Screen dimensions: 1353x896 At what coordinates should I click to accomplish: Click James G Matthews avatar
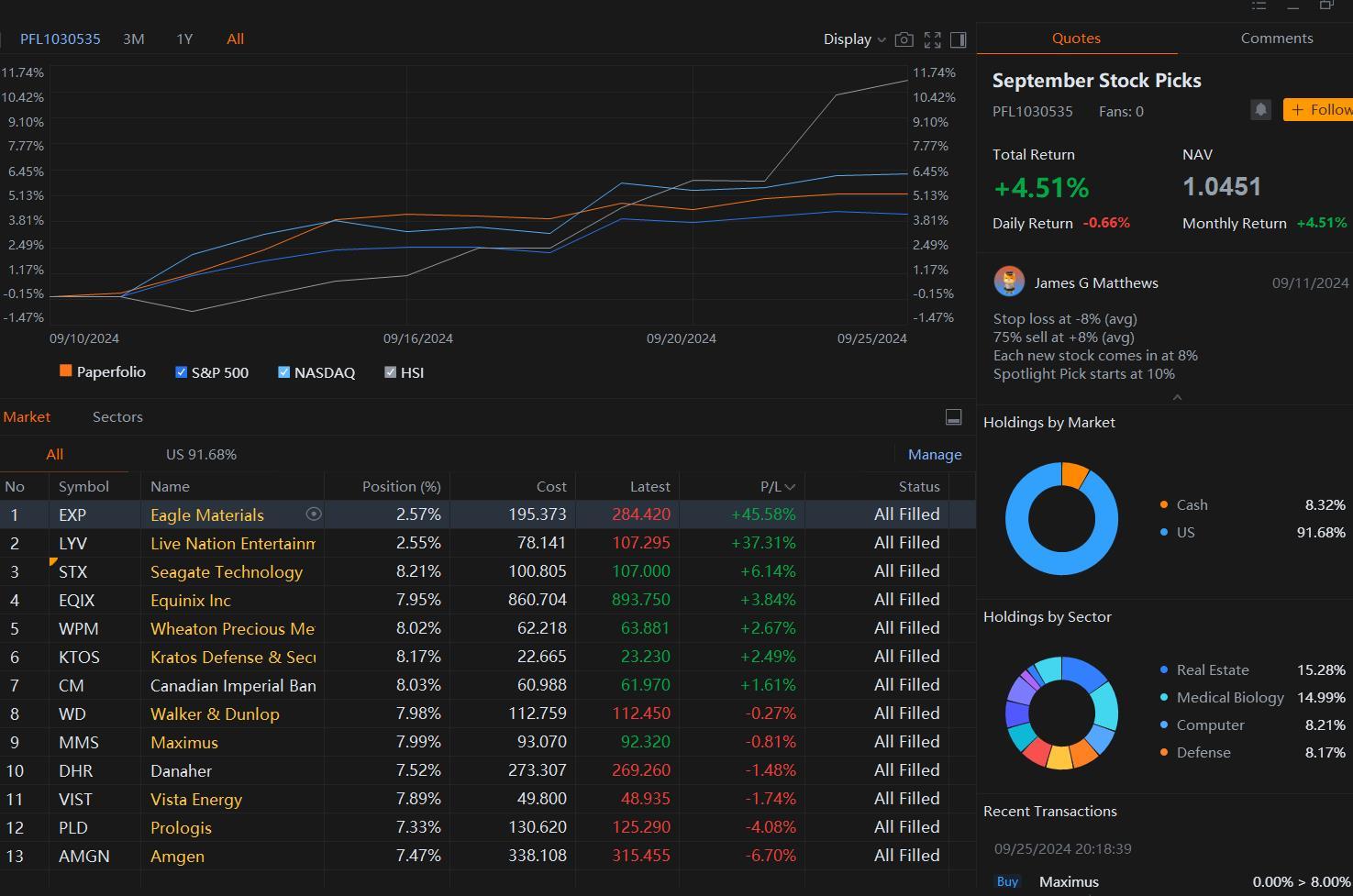1009,282
